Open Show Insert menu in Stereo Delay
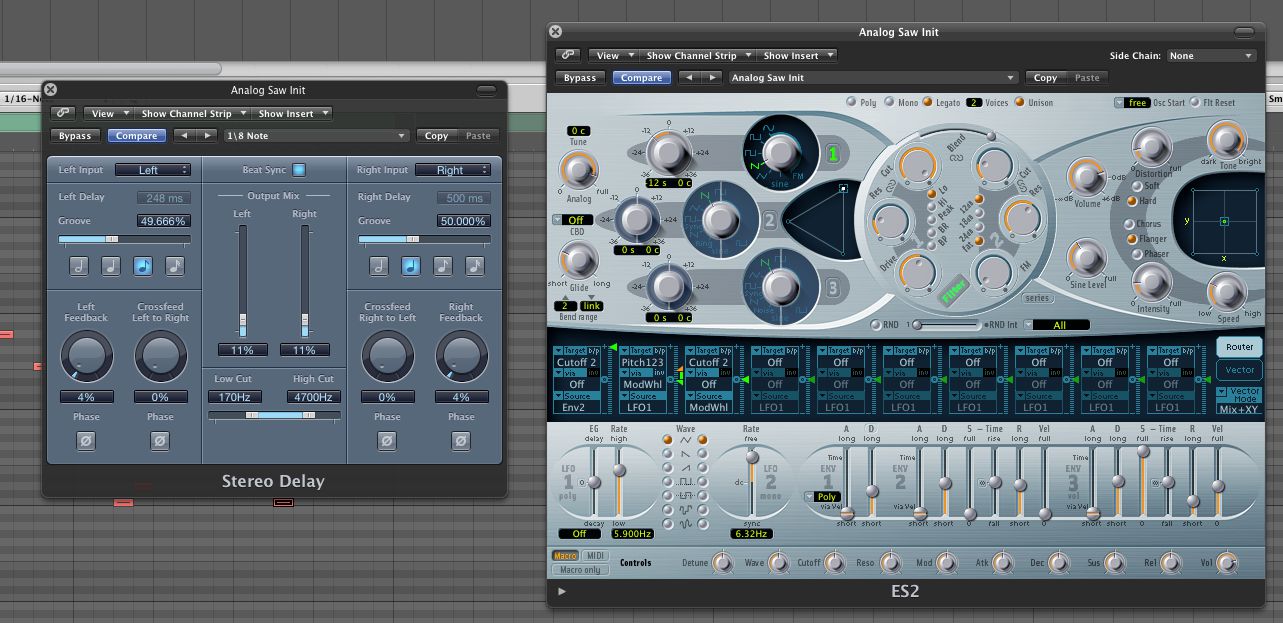 [x=291, y=114]
